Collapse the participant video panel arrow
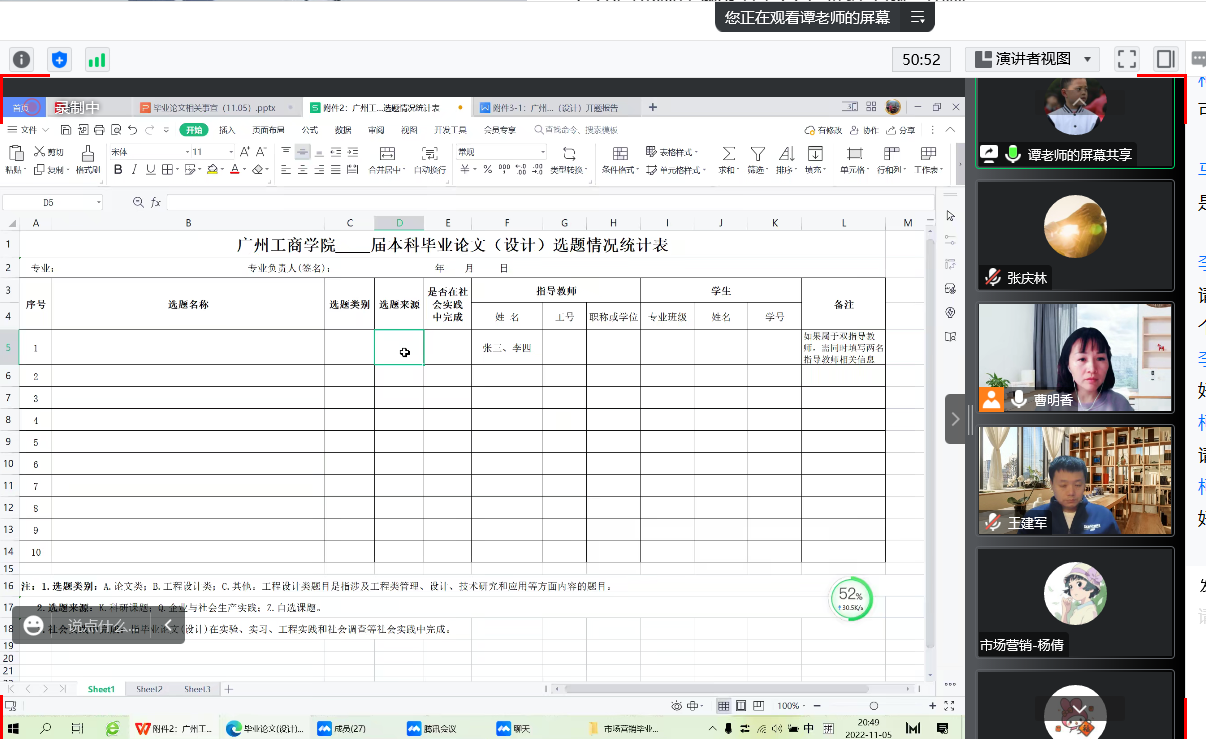The width and height of the screenshot is (1206, 739). pos(955,419)
